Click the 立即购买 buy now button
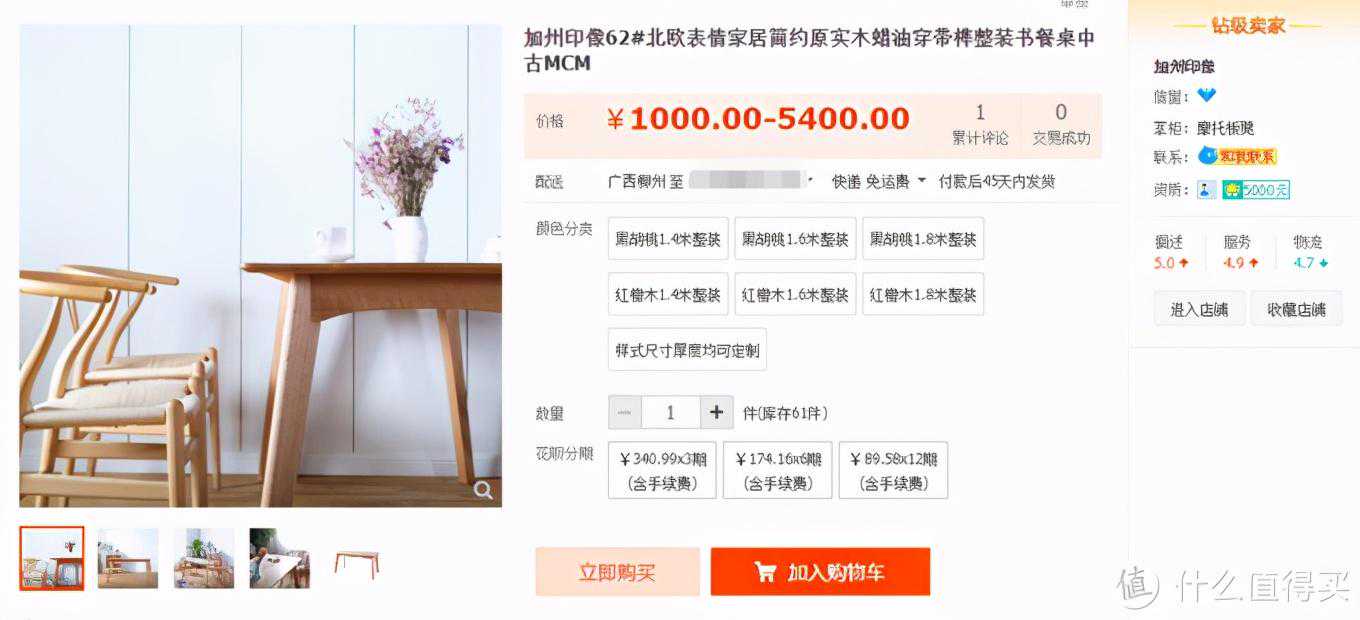The width and height of the screenshot is (1360, 620). tap(617, 572)
